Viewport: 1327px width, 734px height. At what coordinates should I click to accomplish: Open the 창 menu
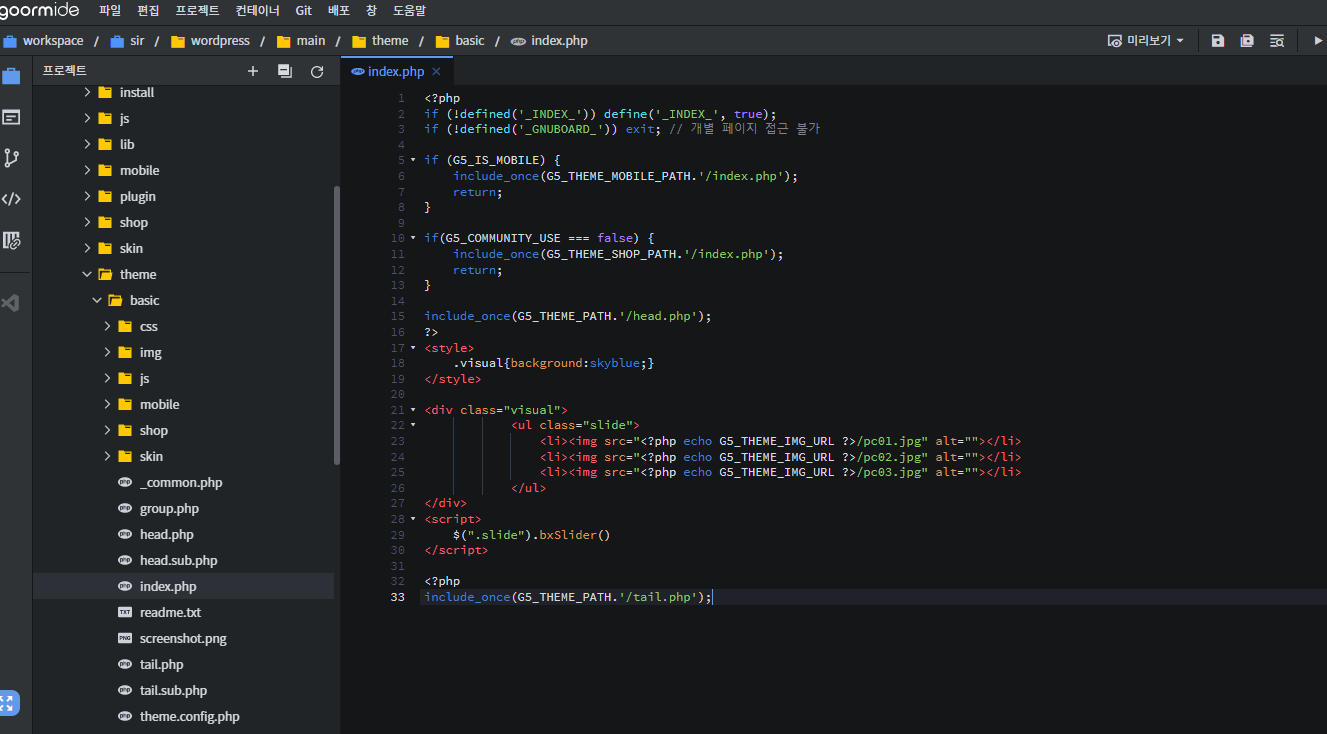coord(371,11)
